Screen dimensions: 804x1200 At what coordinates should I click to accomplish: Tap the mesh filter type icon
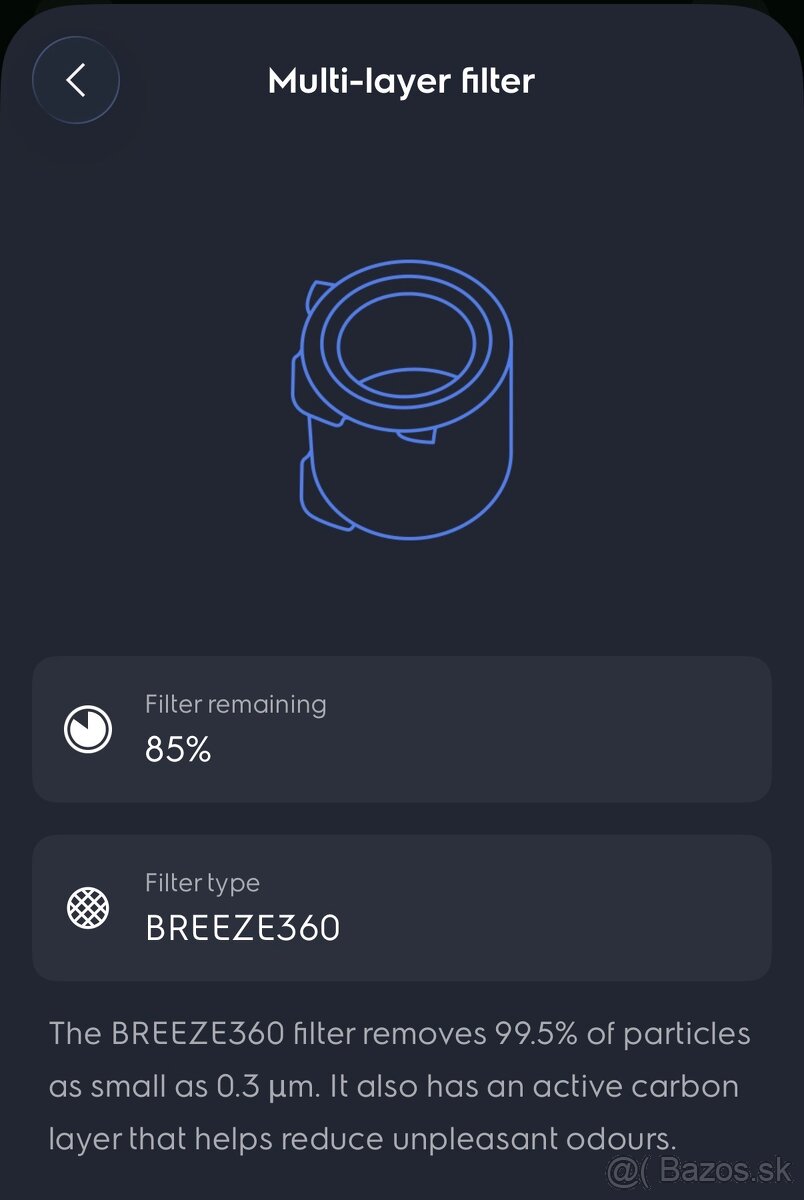pos(88,908)
